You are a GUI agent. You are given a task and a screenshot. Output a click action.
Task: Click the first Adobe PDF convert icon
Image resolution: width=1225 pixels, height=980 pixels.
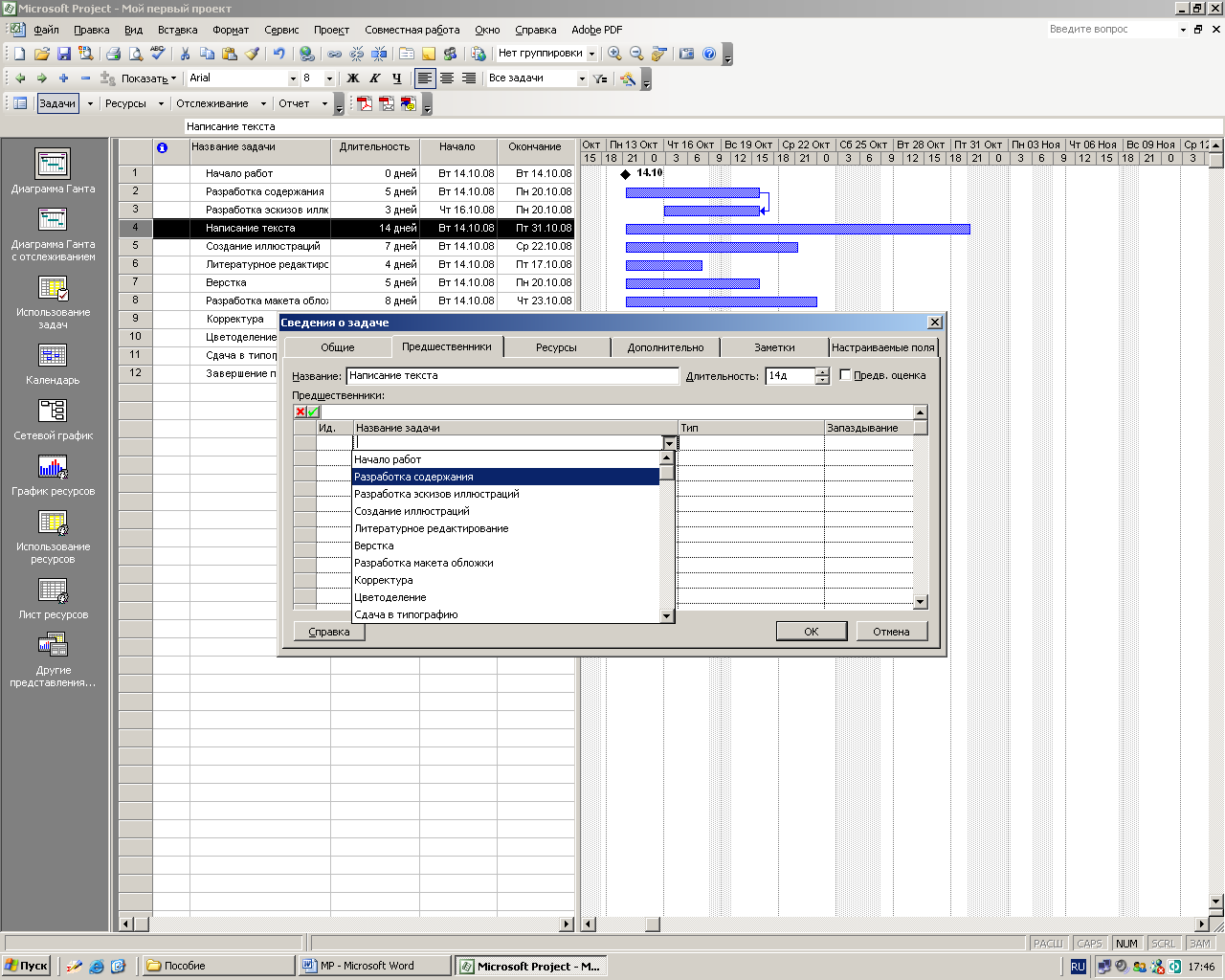coord(365,104)
